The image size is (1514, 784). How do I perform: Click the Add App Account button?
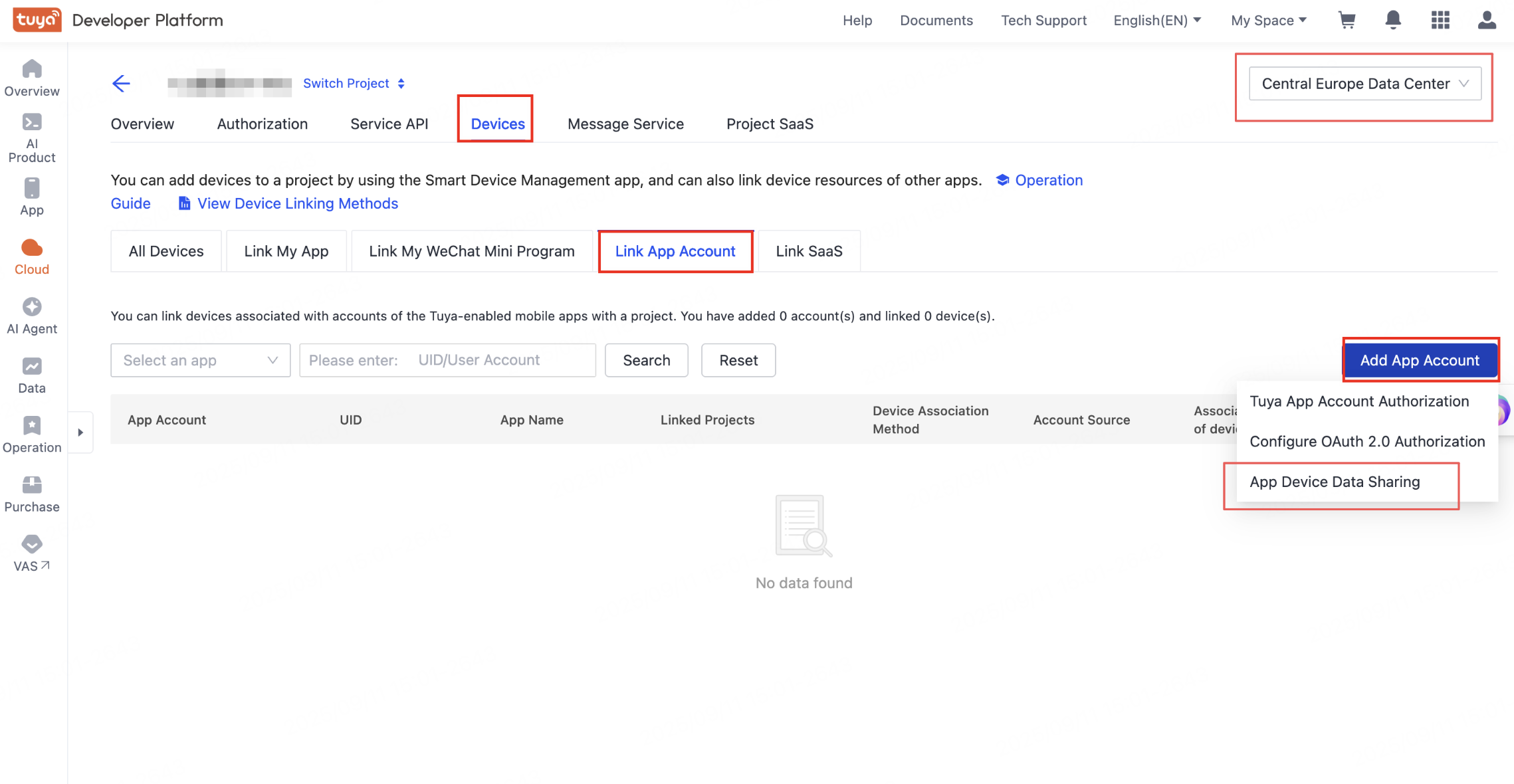tap(1420, 360)
